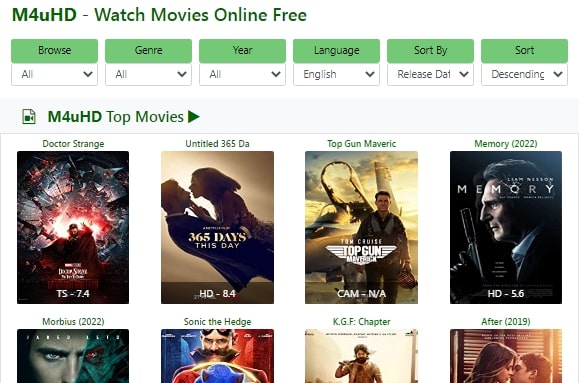Click the green Language header button
This screenshot has width=584, height=383.
336,51
